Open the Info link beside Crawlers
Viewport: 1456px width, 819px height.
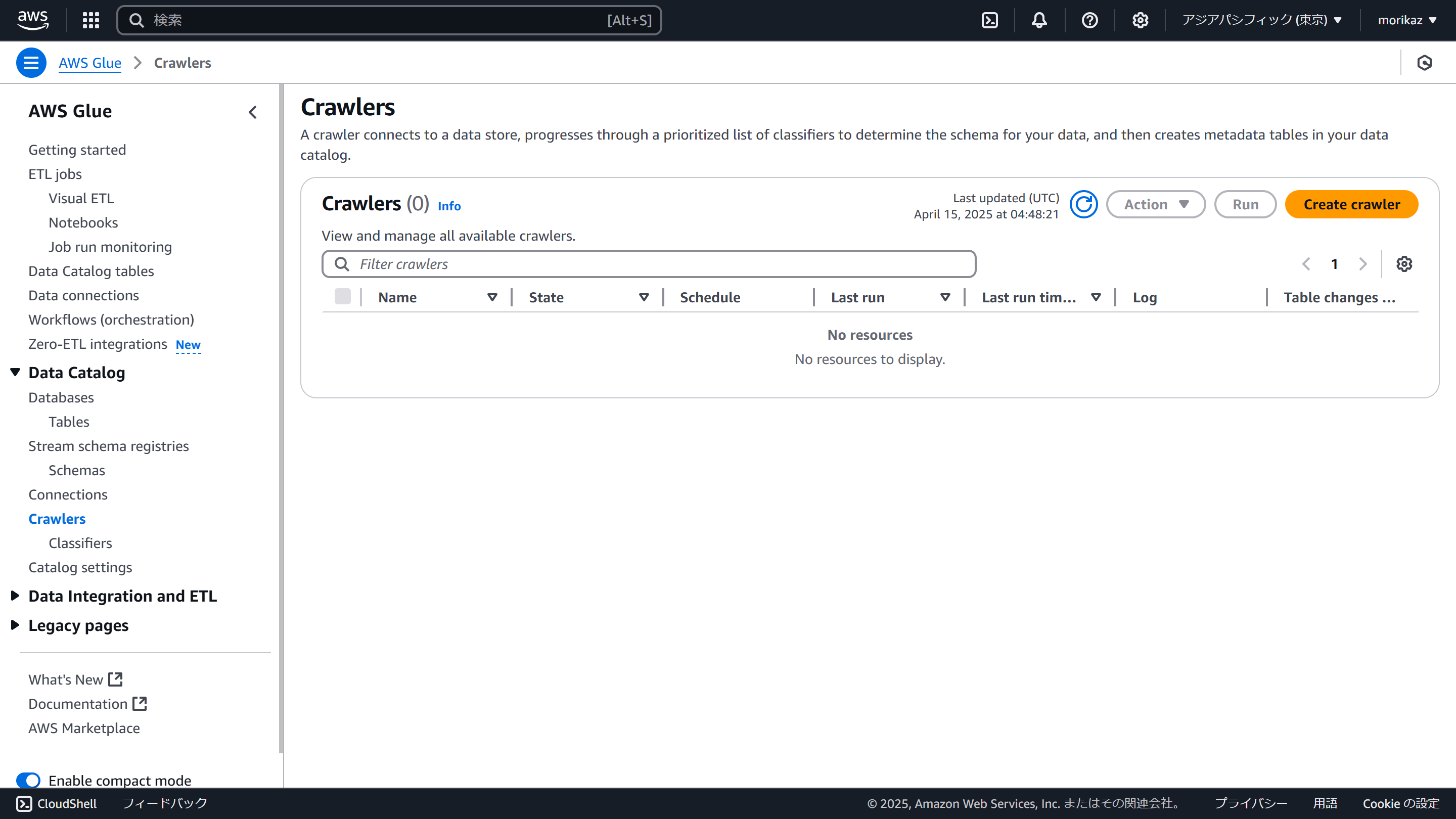coord(449,206)
